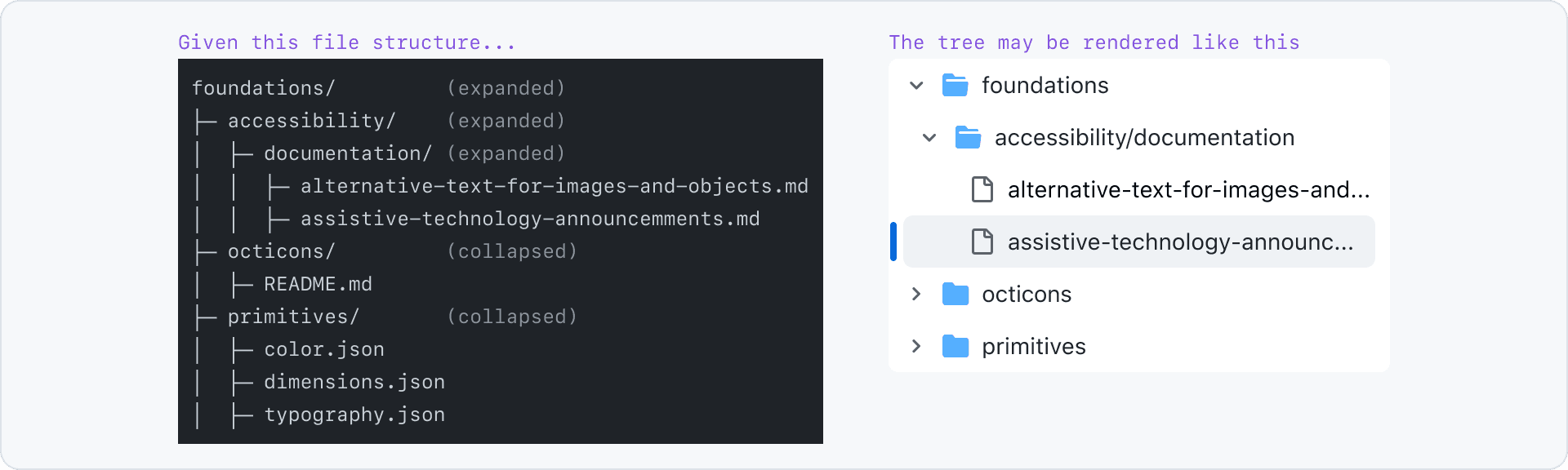1568x470 pixels.
Task: Select the accessibility/documentation tree label
Action: click(x=1144, y=137)
